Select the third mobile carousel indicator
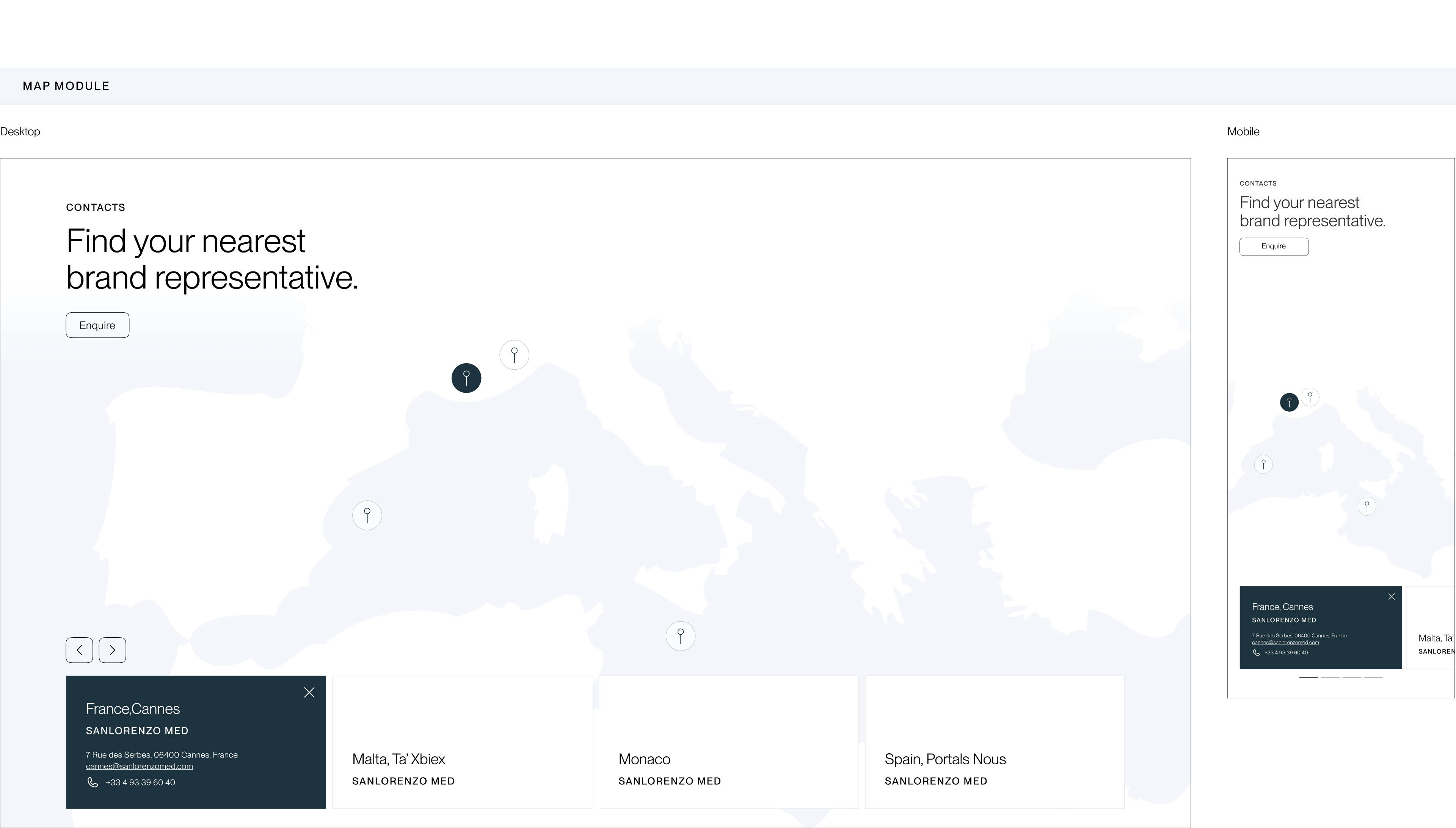The height and width of the screenshot is (828, 1456). [x=1351, y=677]
